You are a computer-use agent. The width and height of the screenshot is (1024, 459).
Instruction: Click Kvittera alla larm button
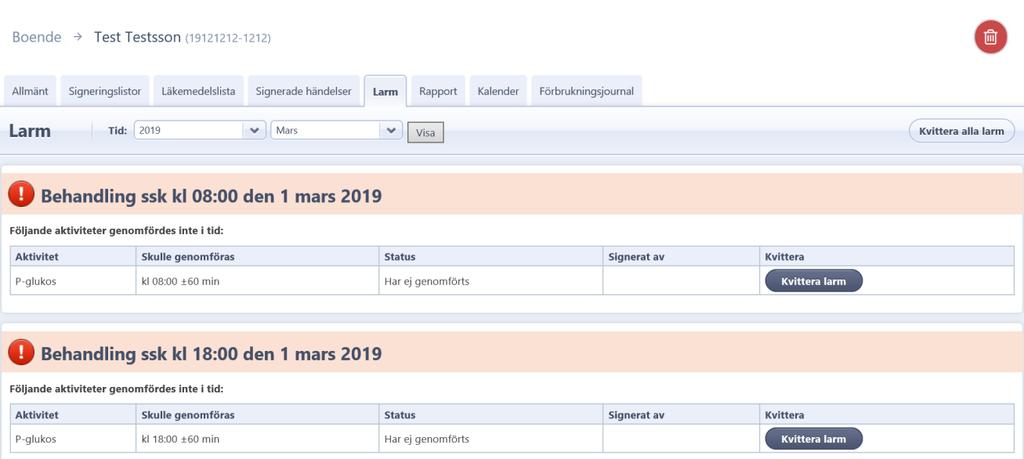tap(961, 131)
